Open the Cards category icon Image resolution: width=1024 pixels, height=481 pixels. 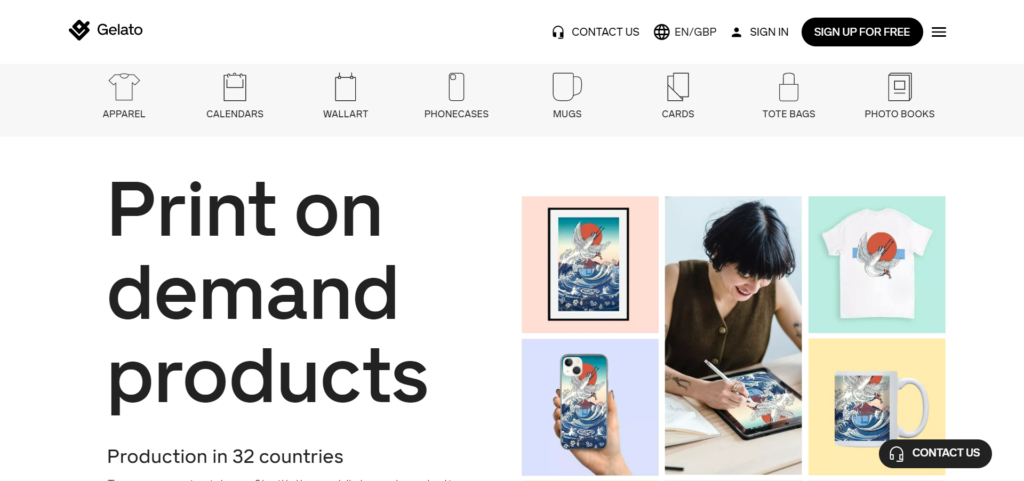[x=678, y=87]
